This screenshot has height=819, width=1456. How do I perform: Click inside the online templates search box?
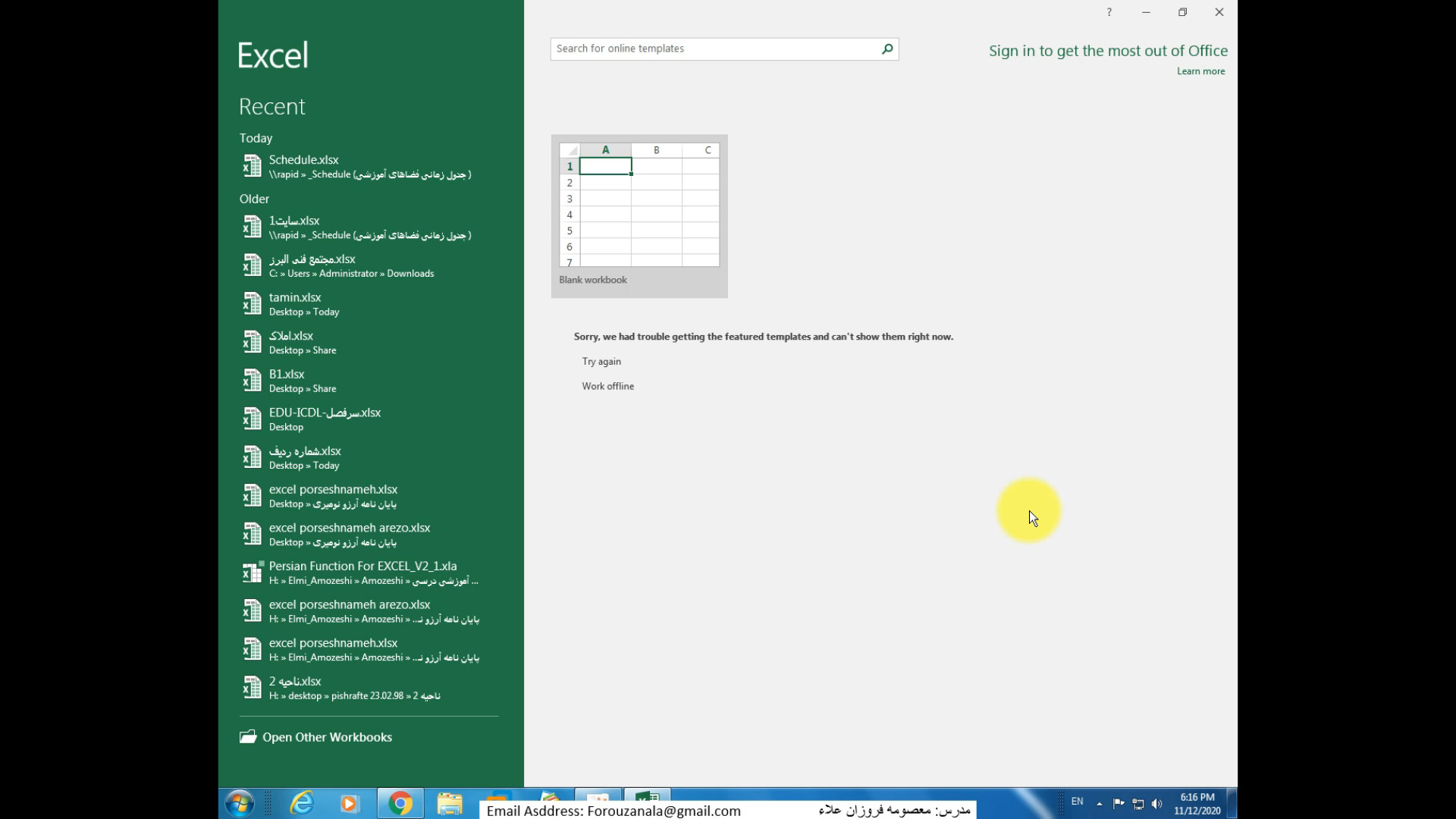(x=705, y=49)
